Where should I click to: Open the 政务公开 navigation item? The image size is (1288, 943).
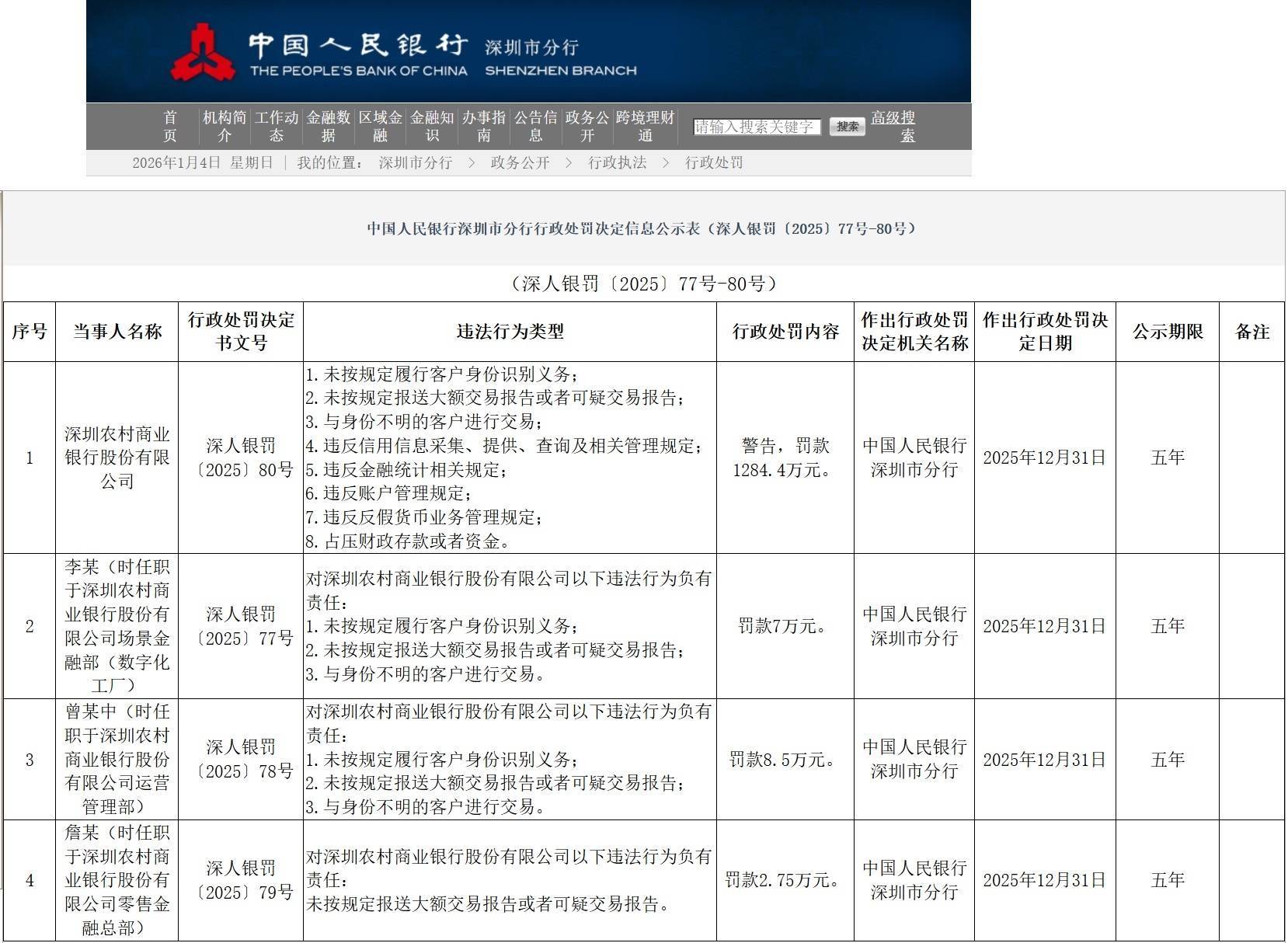click(x=587, y=126)
